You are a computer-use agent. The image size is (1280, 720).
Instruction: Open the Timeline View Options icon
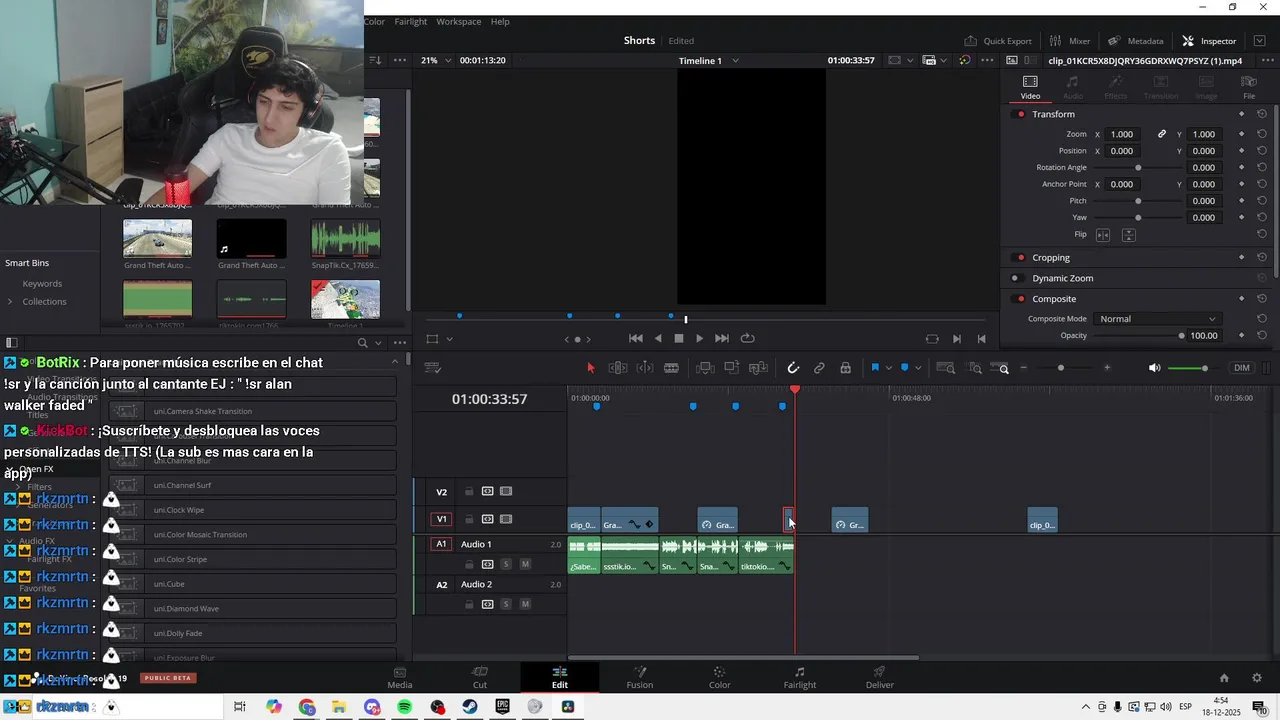[433, 368]
